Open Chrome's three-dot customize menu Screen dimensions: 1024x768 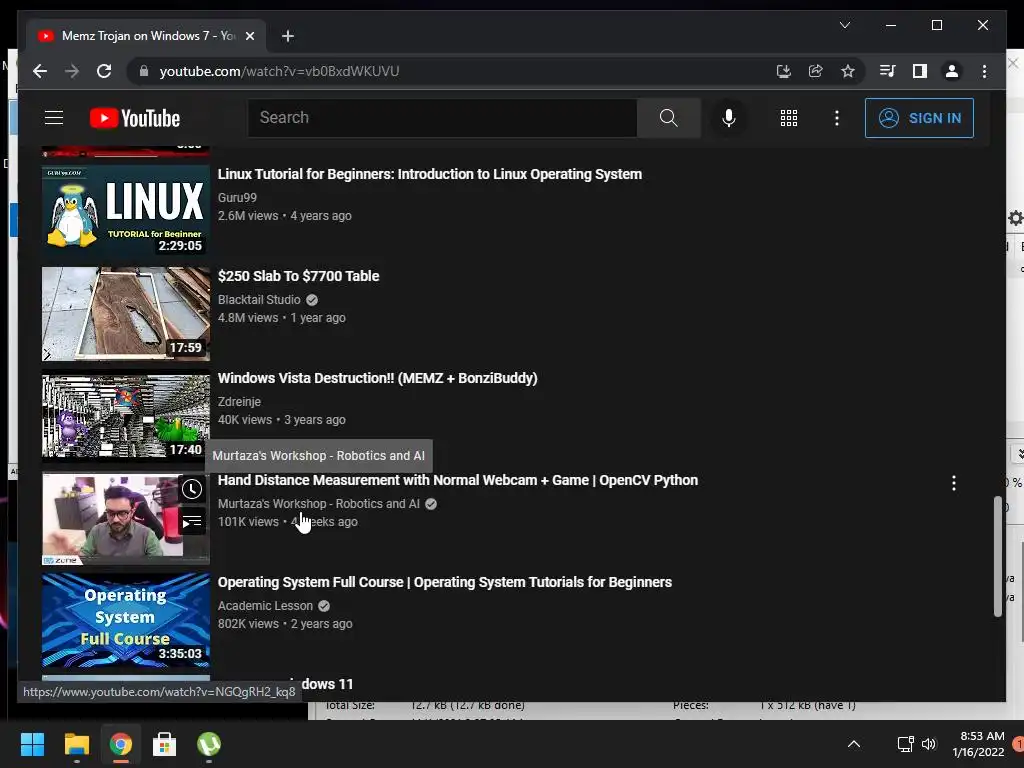[x=984, y=71]
